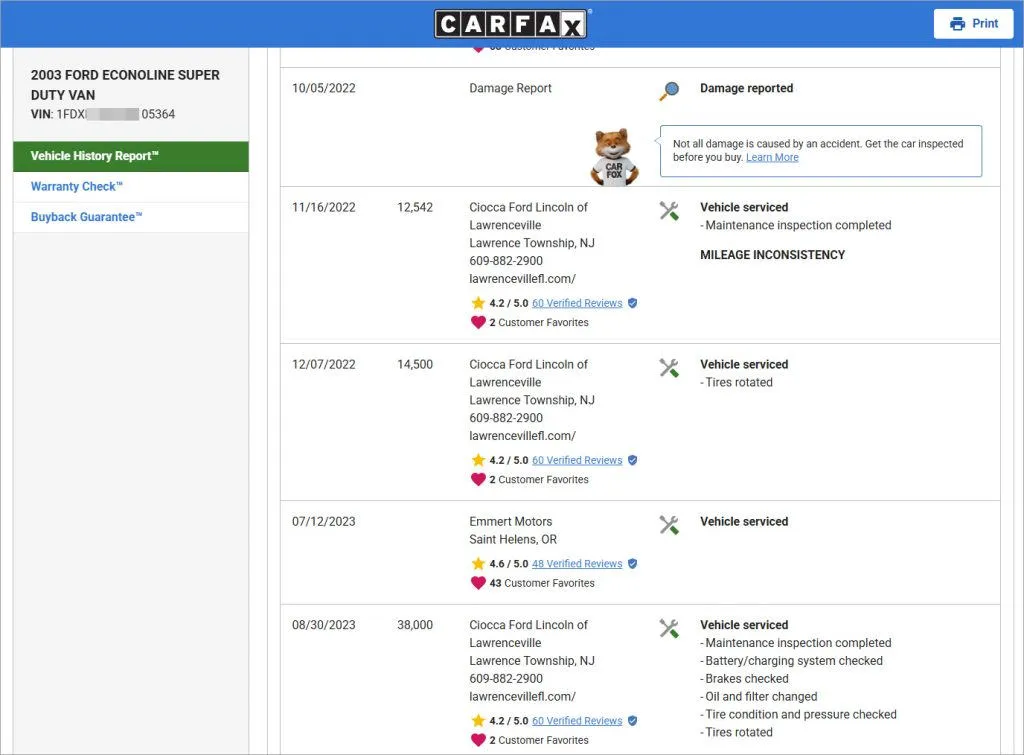Click the Damage Report source text
Screen dimensions: 1024x755
(510, 88)
